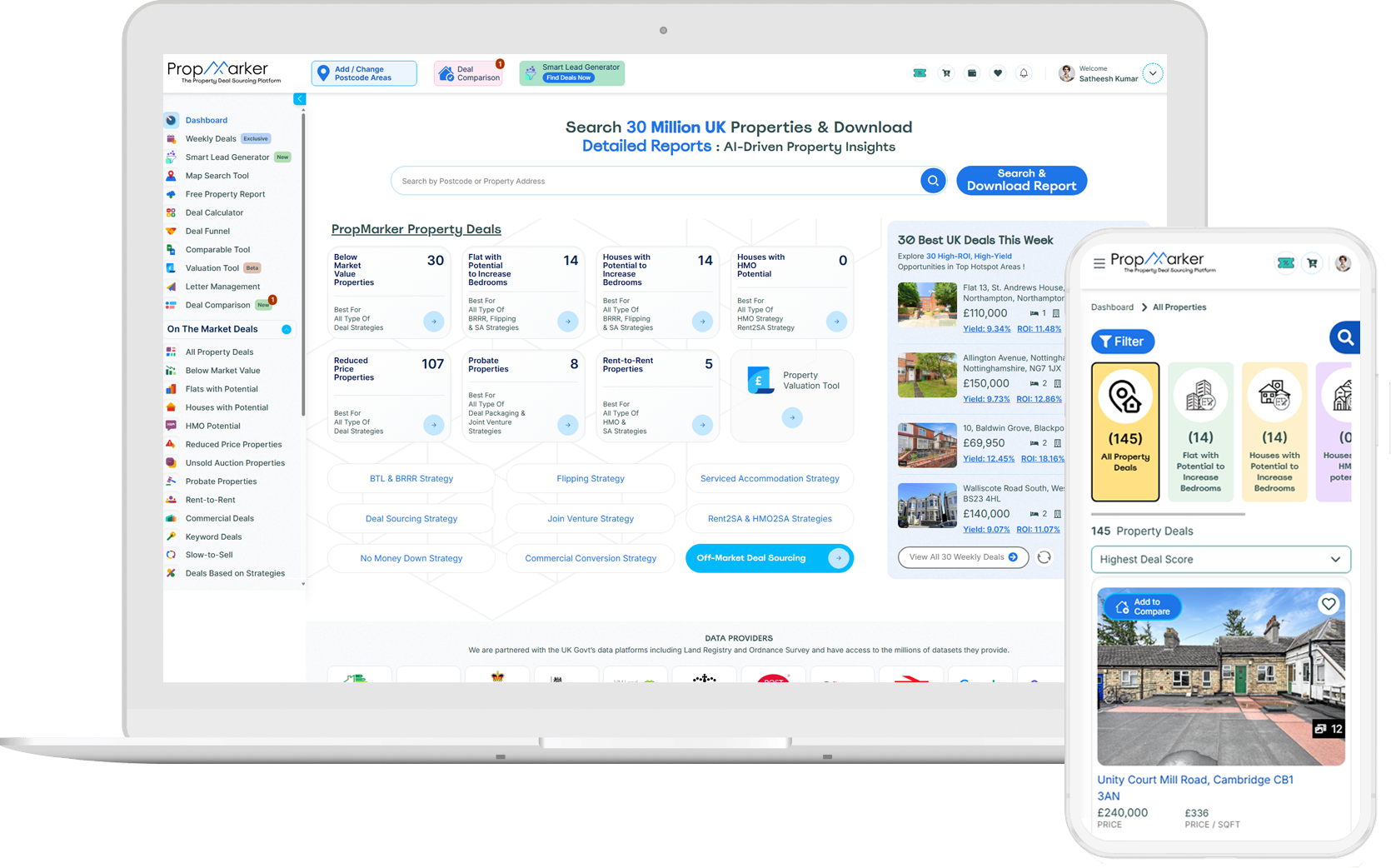1391x868 pixels.
Task: Select Flat with Potential tab on phone
Action: coord(1200,432)
